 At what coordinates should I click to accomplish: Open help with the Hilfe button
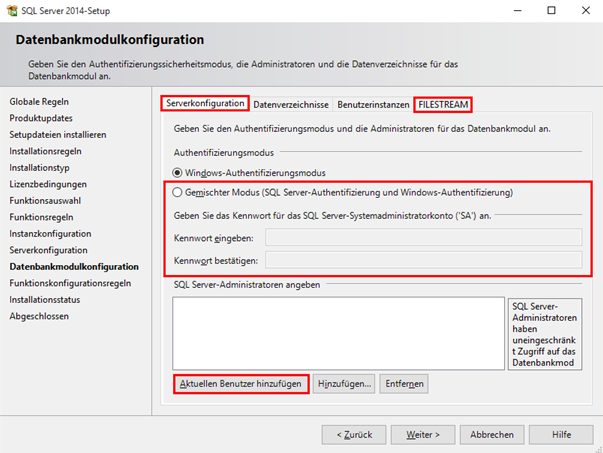561,435
